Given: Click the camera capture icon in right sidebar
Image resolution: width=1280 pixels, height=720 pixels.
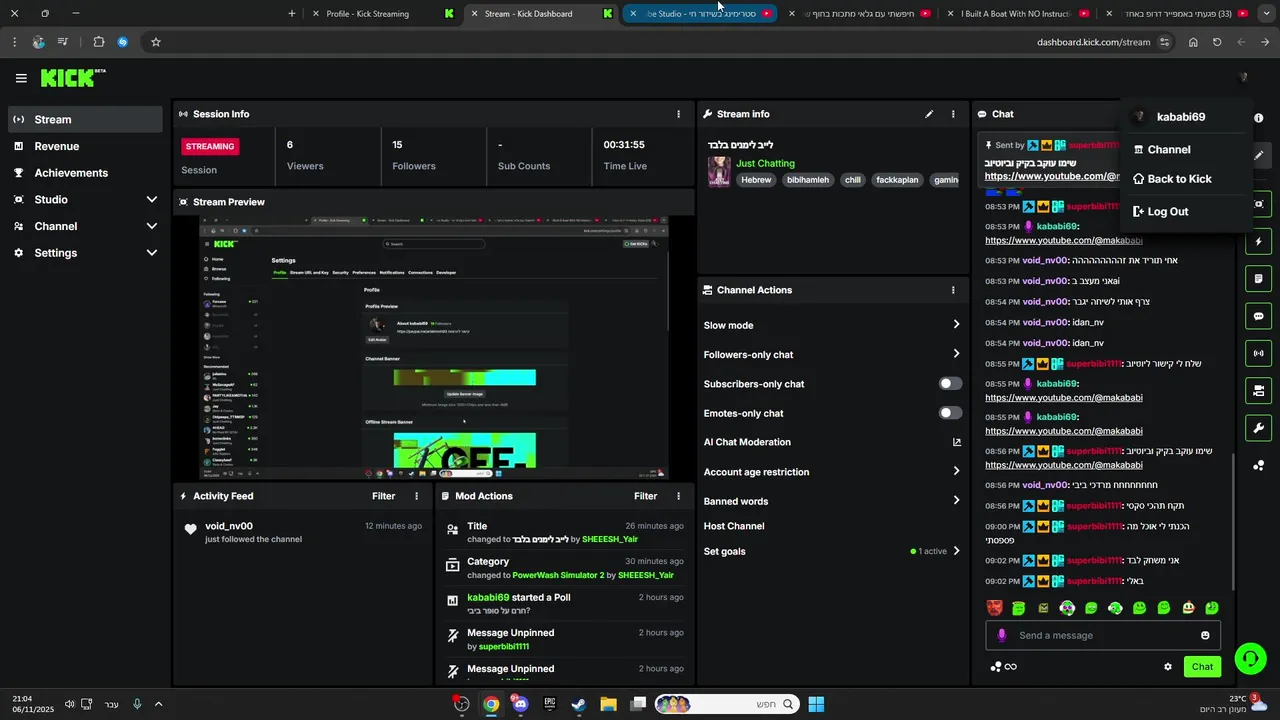Looking at the screenshot, I should pyautogui.click(x=1258, y=204).
